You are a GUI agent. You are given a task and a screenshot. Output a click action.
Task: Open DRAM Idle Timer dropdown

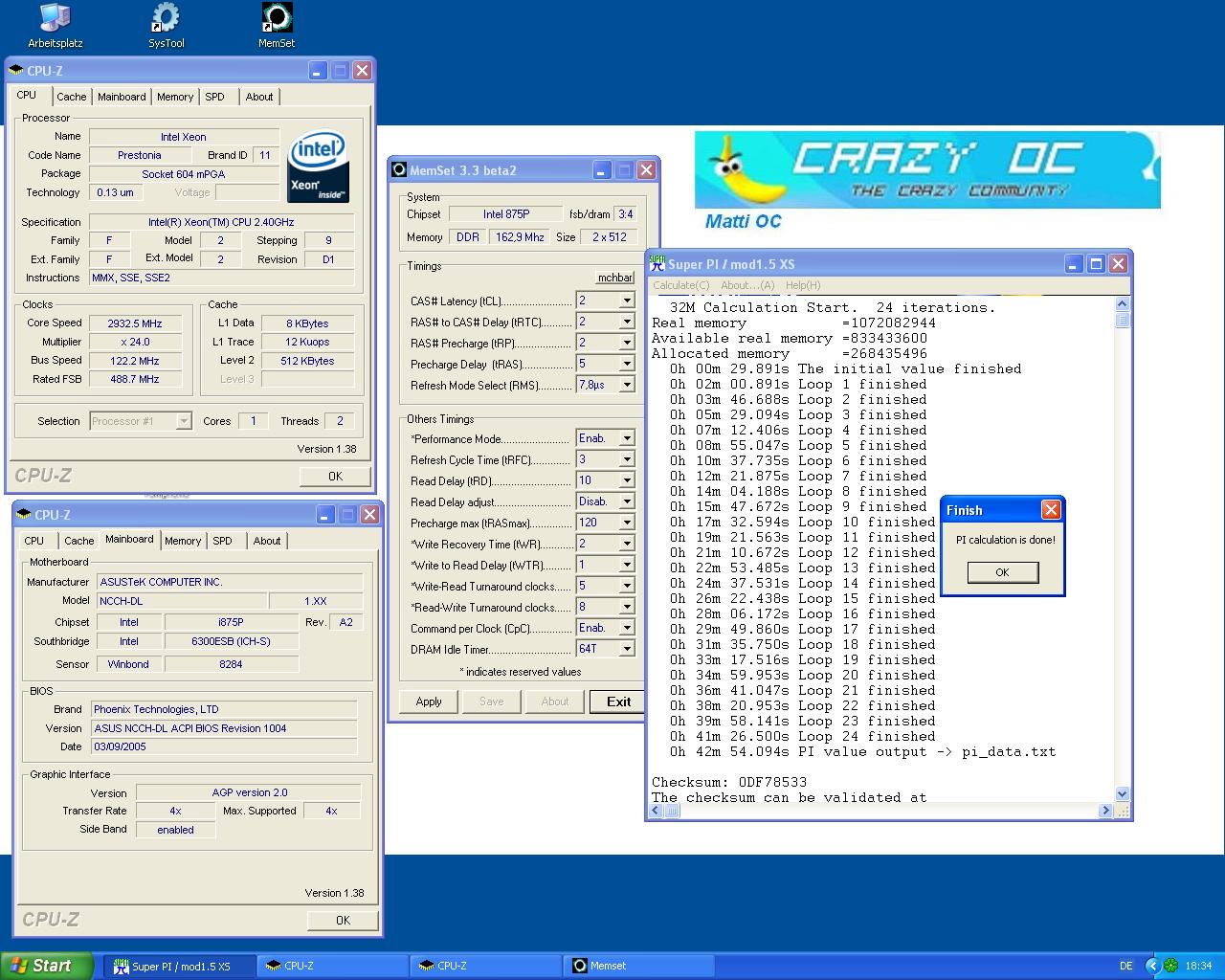point(627,649)
